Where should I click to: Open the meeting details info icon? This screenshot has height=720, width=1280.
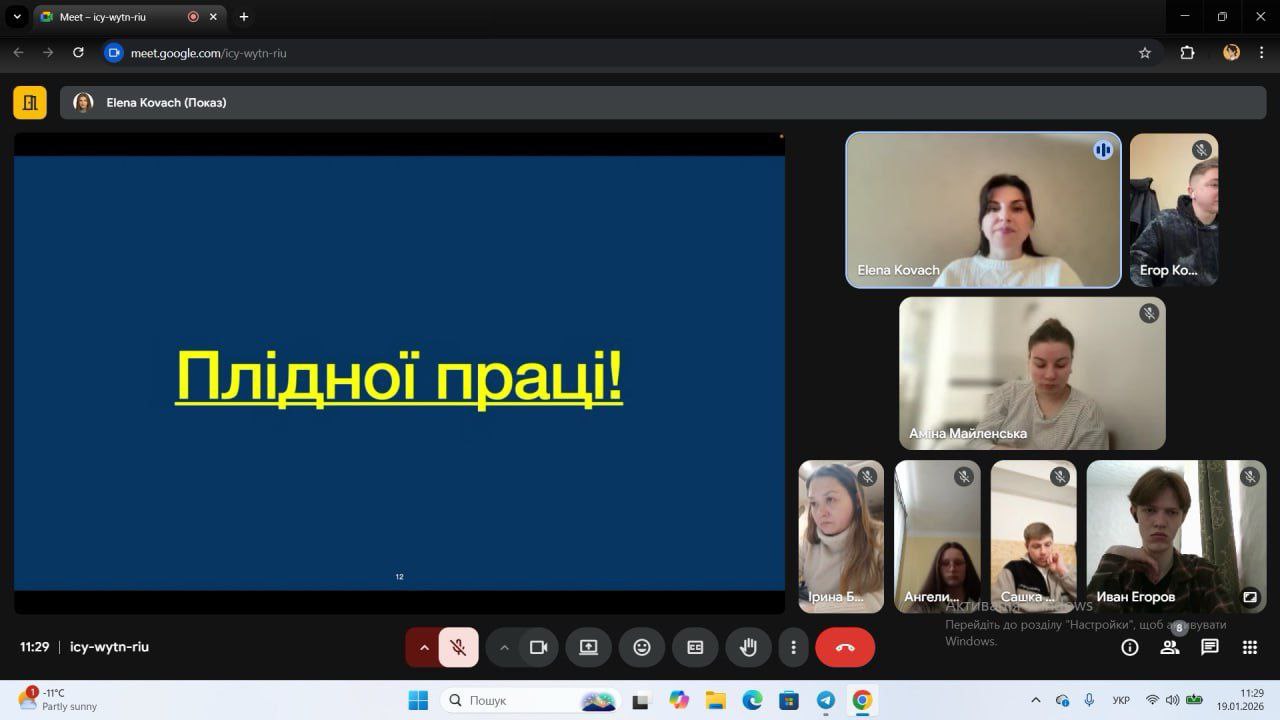pos(1130,647)
